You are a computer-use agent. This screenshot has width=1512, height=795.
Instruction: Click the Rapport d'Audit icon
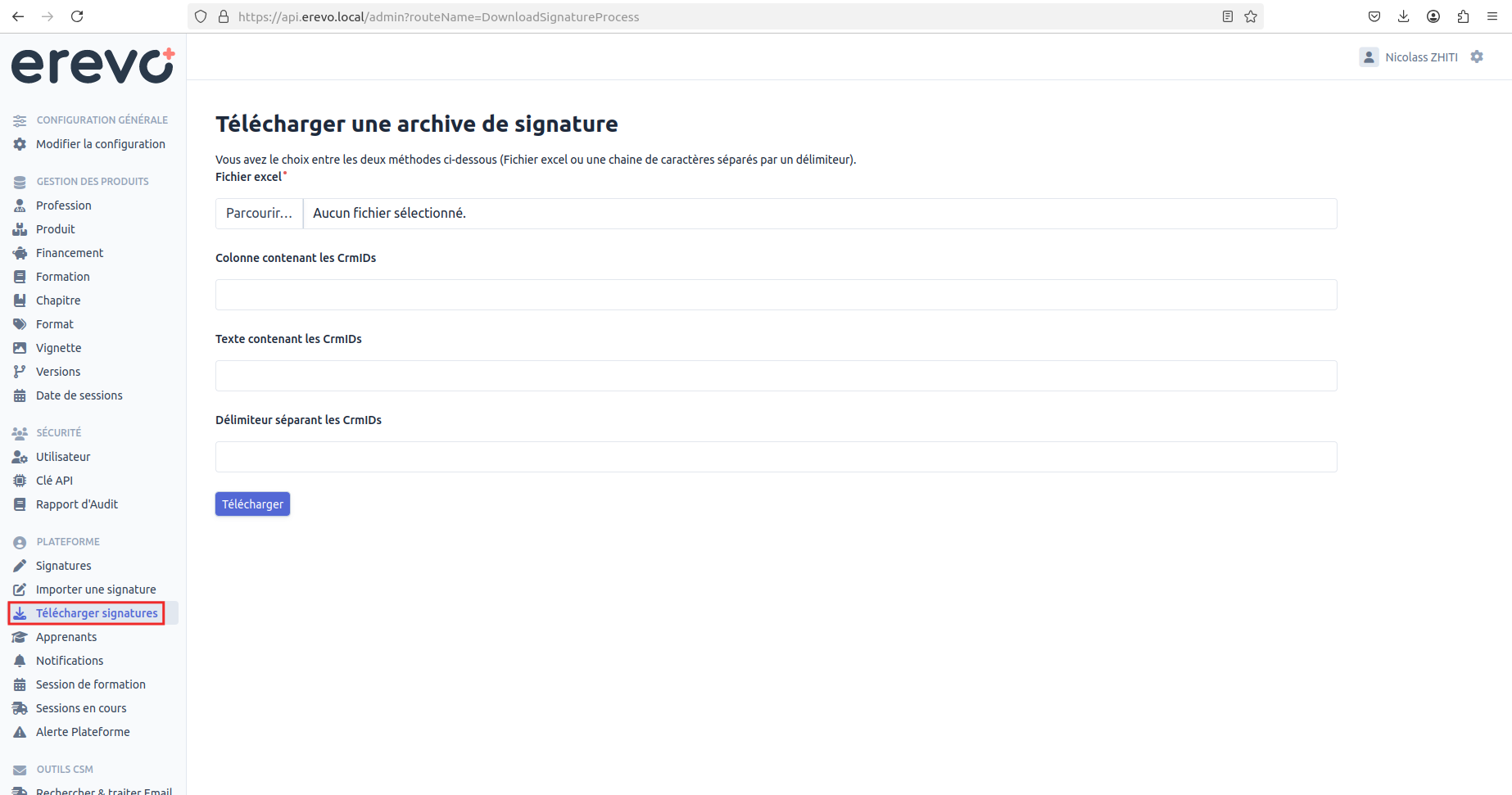[20, 504]
